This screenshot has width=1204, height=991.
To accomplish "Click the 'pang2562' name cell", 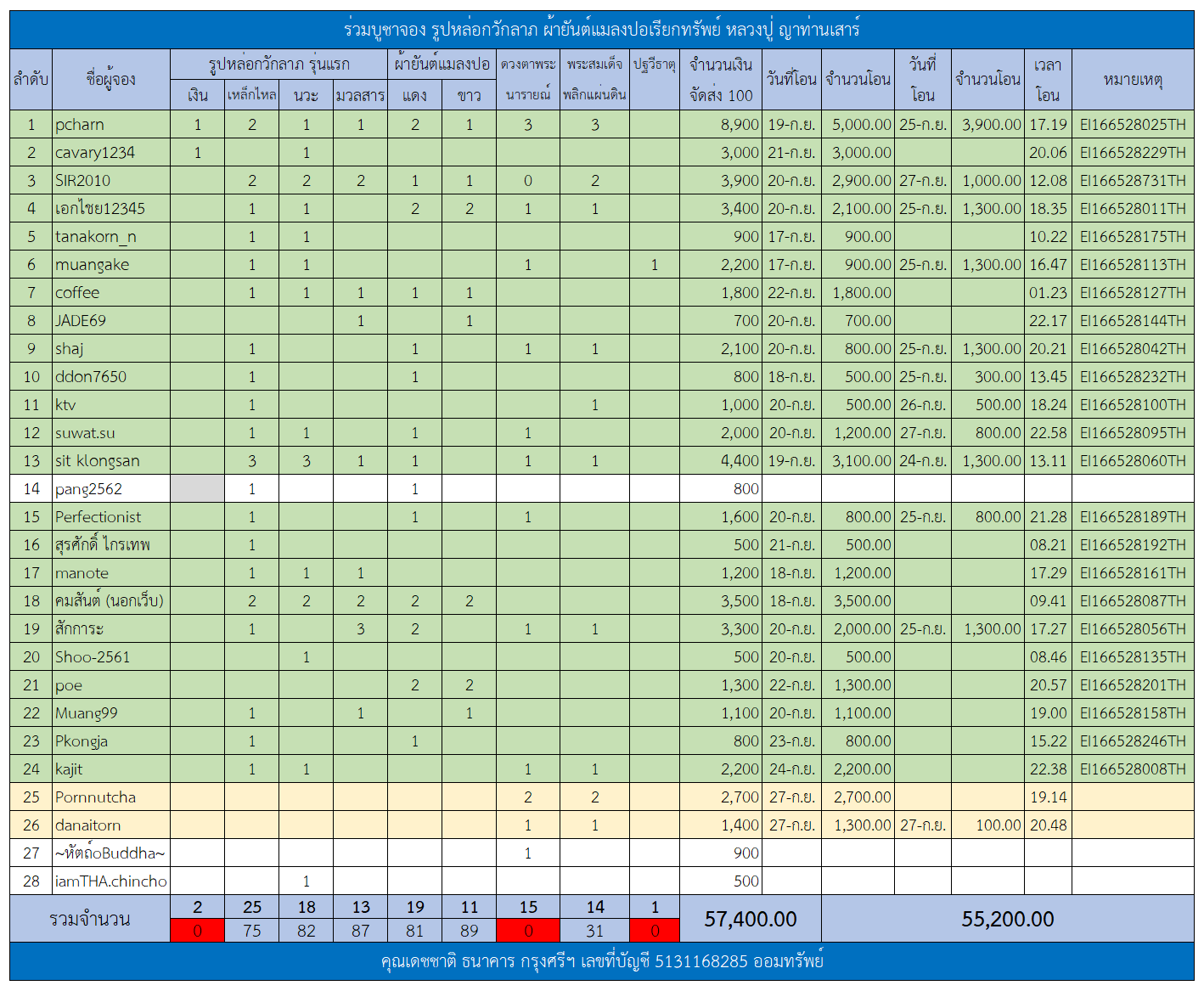I will 111,488.
